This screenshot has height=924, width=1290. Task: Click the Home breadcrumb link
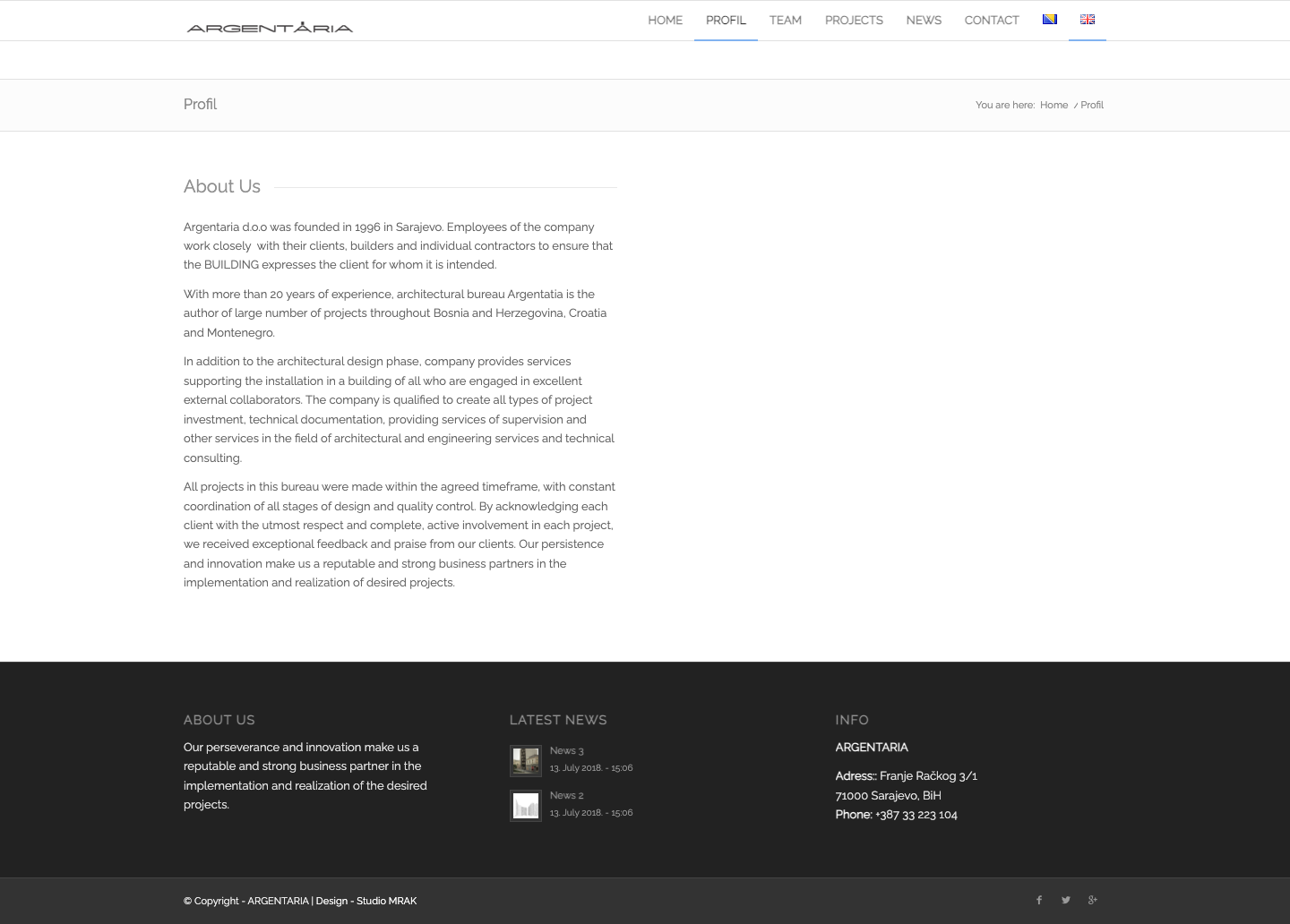pyautogui.click(x=1053, y=105)
